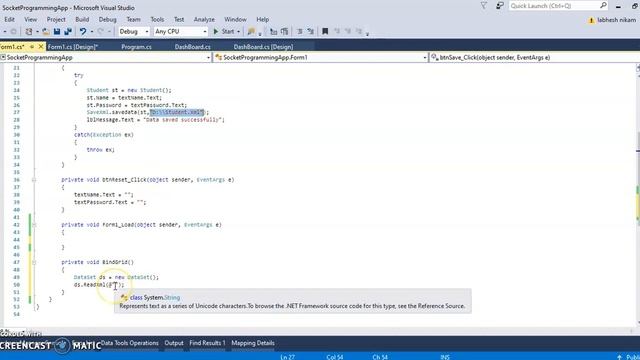Click the Quick Launch magnifier icon
This screenshot has width=640, height=360.
pos(603,5)
